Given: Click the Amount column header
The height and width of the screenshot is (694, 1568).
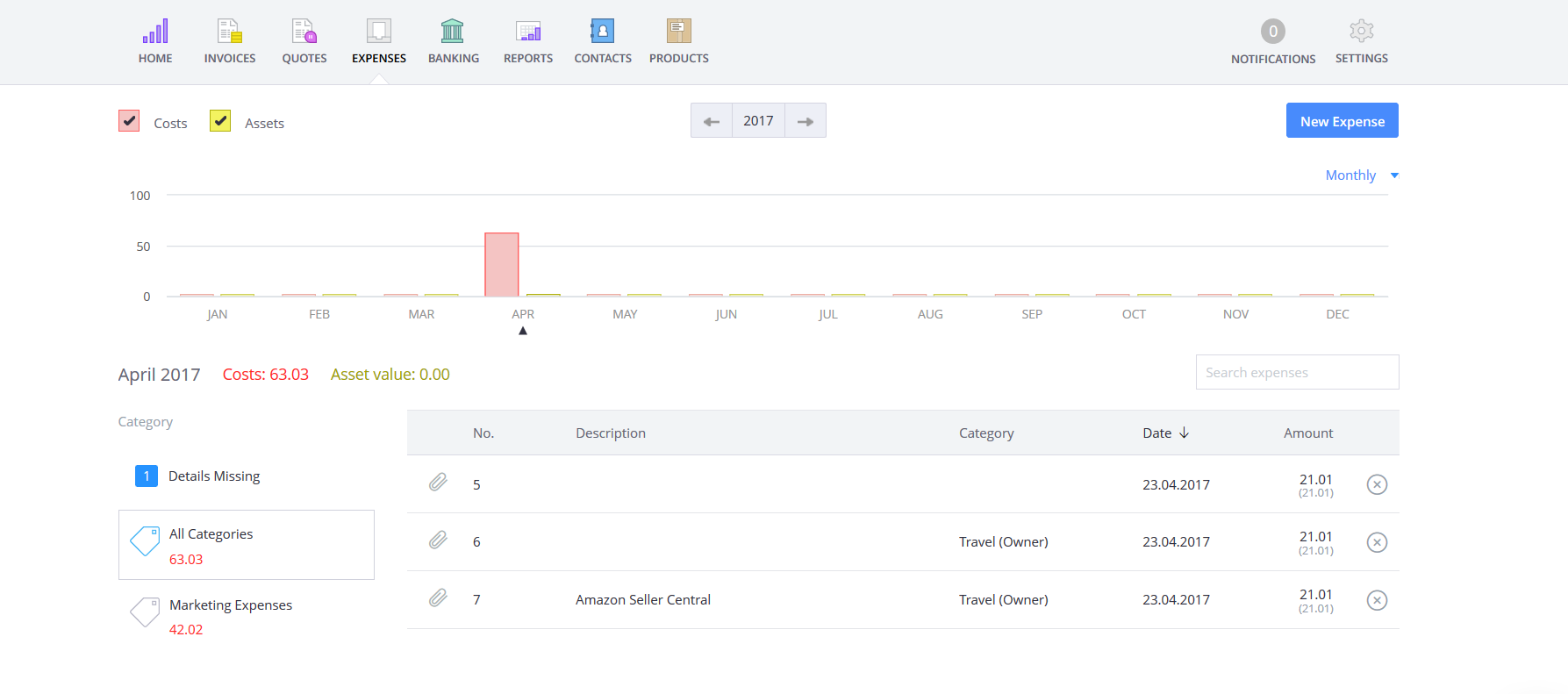Looking at the screenshot, I should [1308, 433].
